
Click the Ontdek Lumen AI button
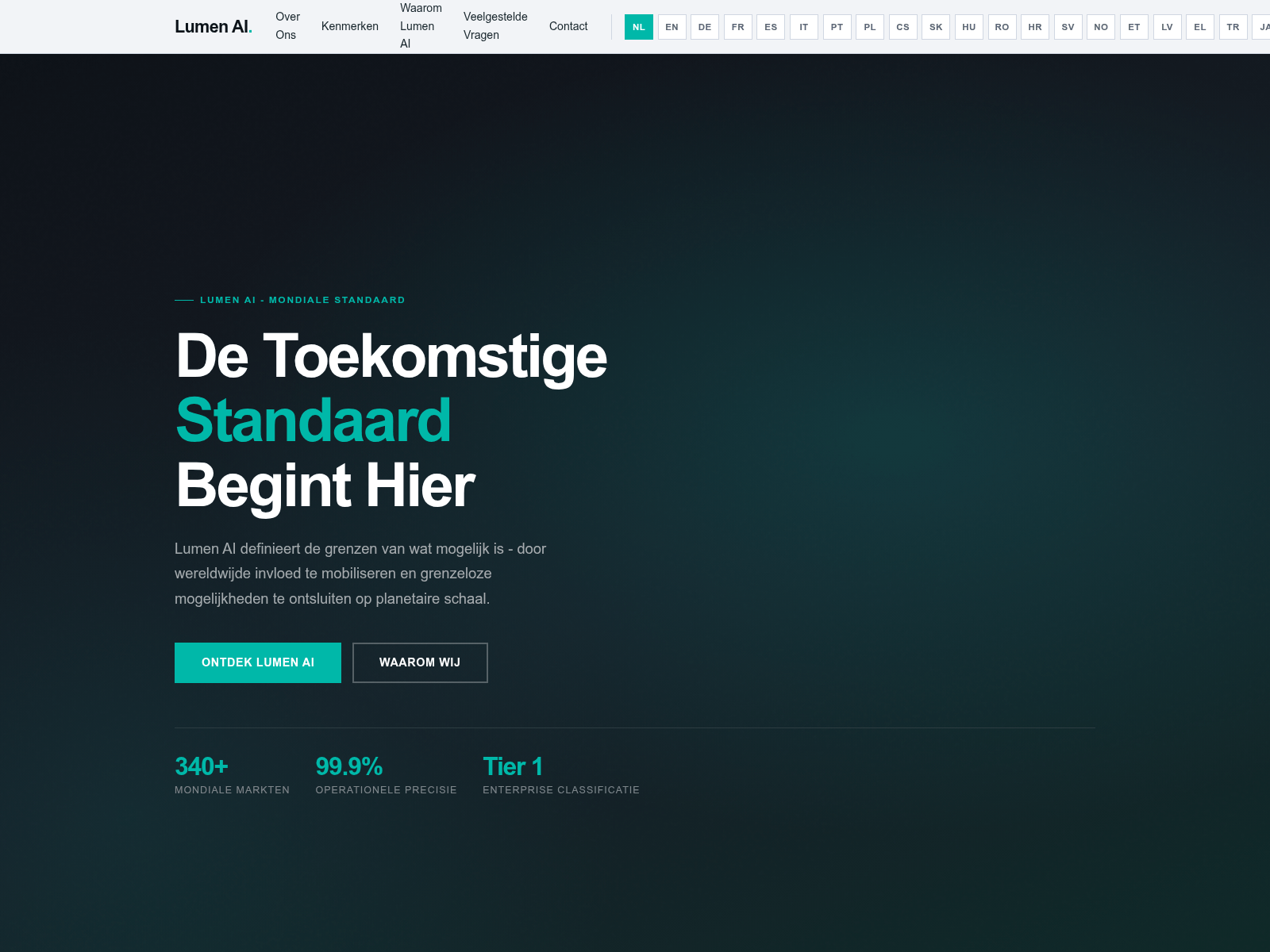point(258,662)
